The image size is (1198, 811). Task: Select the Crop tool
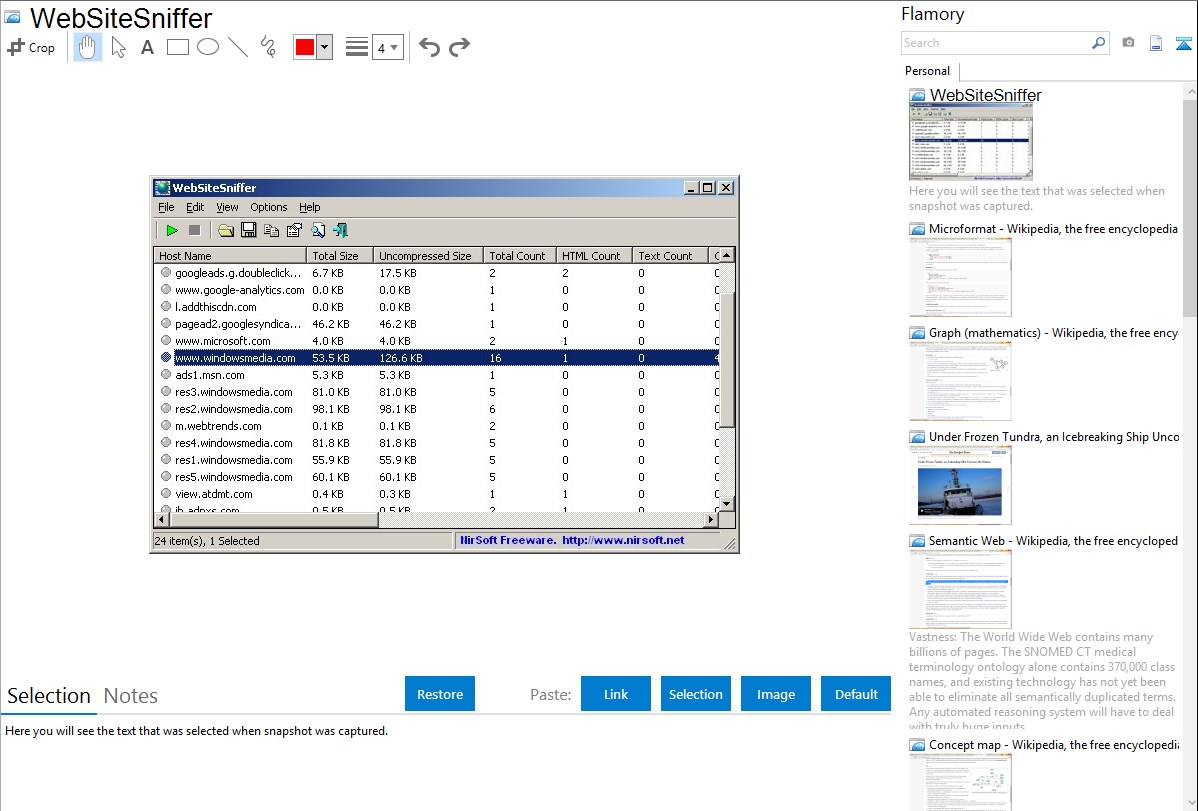tap(31, 47)
